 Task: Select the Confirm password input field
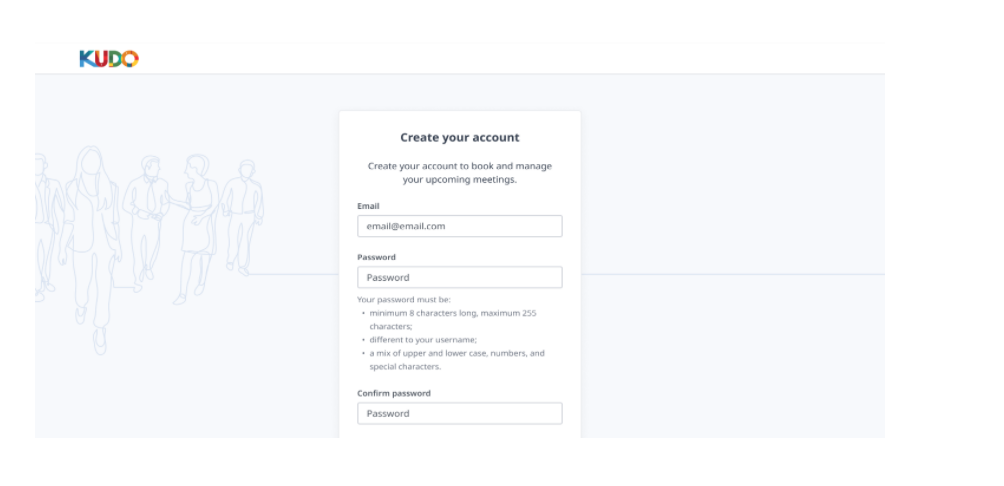[460, 414]
